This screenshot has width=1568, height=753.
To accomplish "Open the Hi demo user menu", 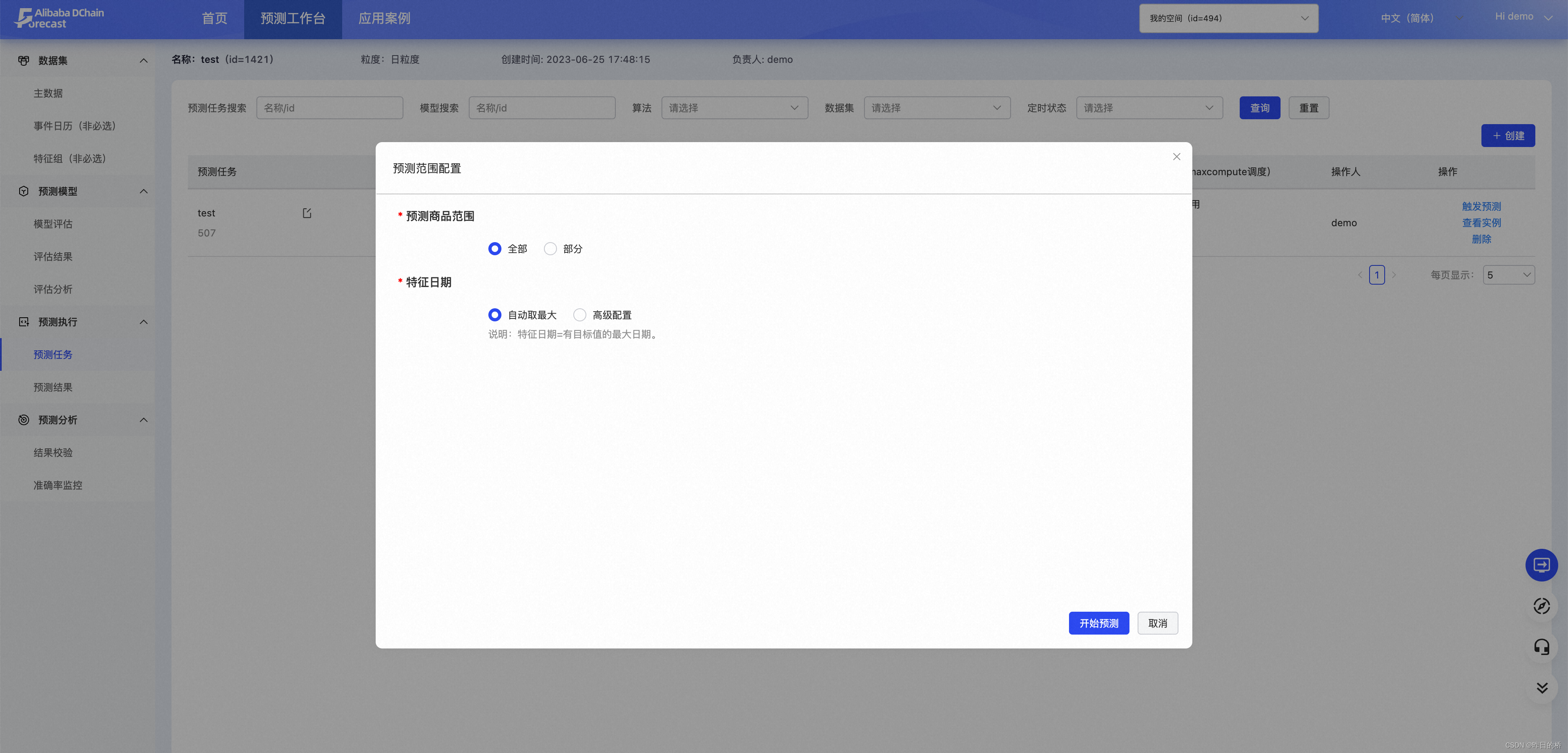I will pos(1523,17).
